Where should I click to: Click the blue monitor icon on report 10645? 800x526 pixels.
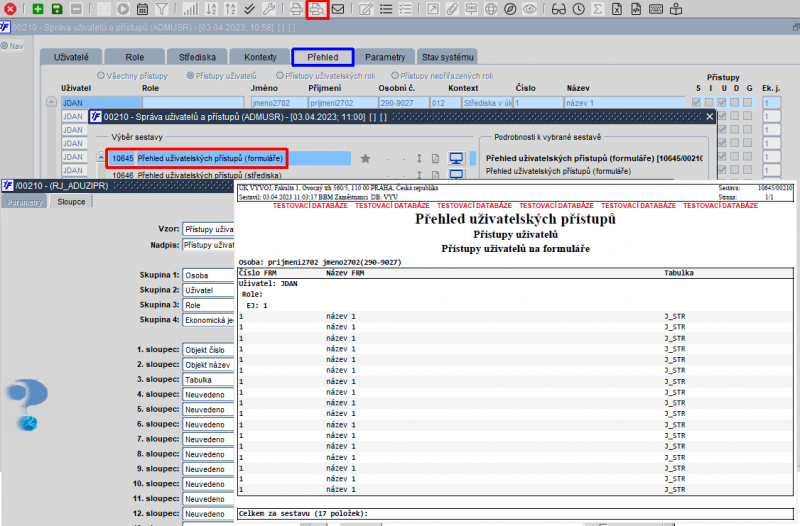[457, 158]
